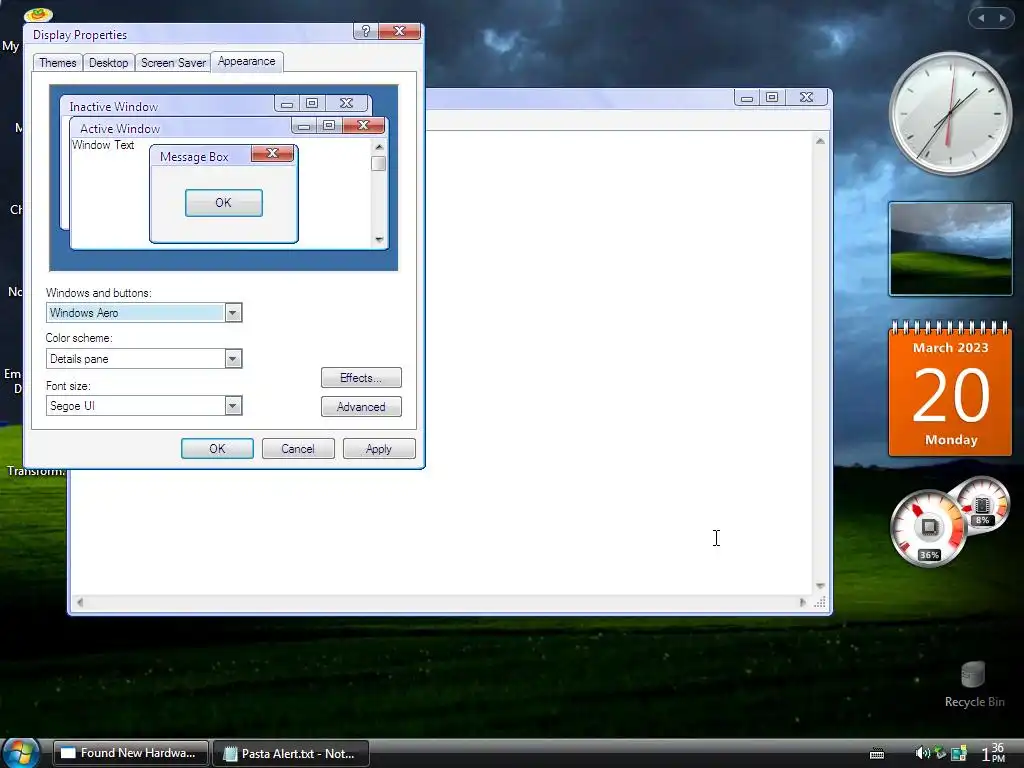Click the on-screen keyboard tray icon
Screen dimensions: 1024x768
click(877, 754)
